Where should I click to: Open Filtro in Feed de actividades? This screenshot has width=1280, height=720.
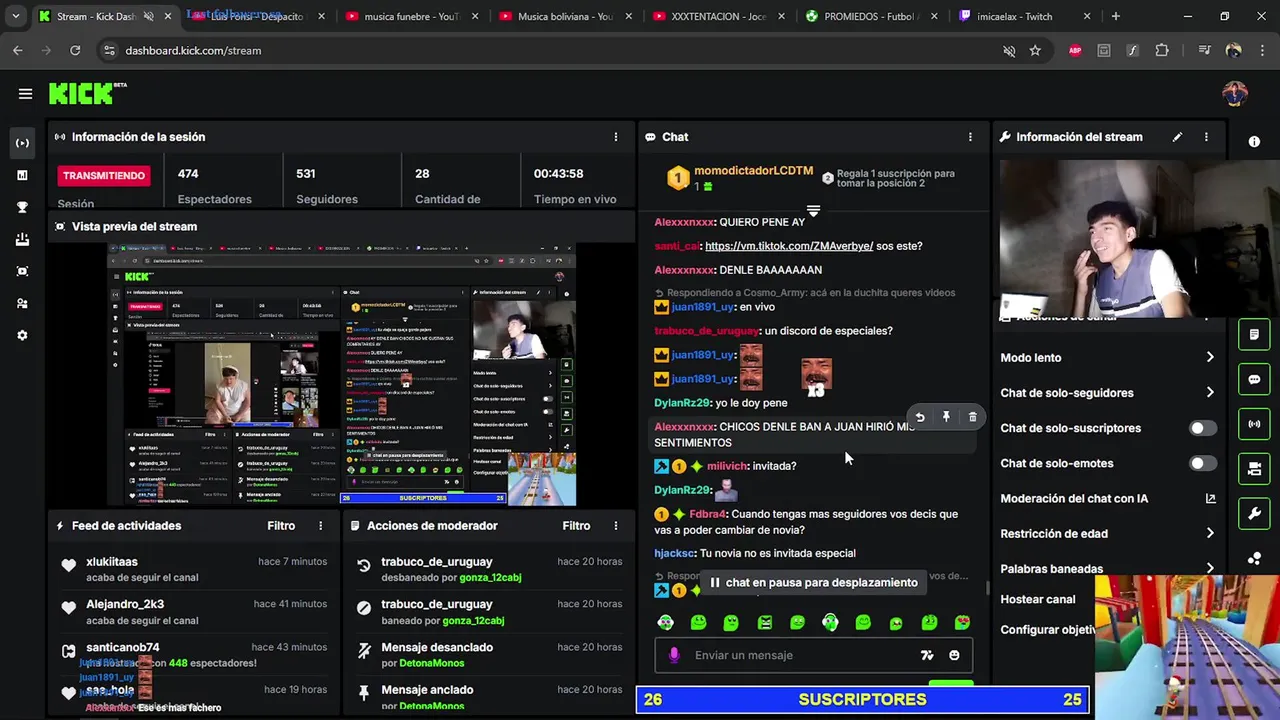(281, 526)
